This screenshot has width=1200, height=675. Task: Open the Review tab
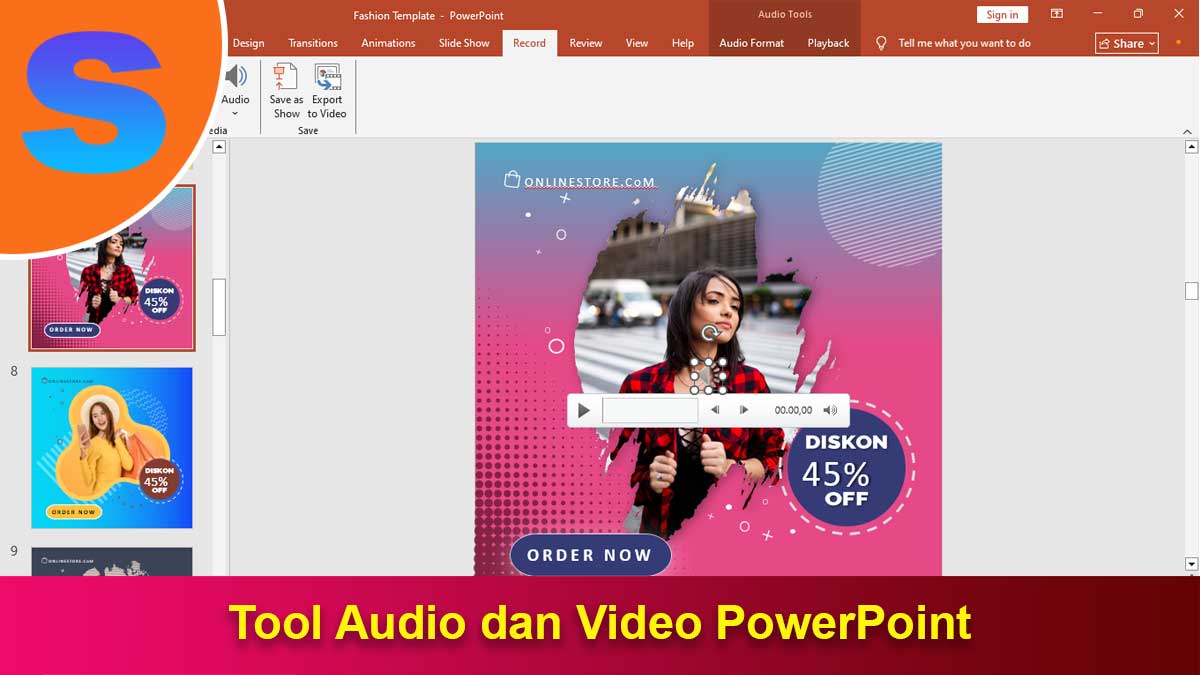(586, 43)
